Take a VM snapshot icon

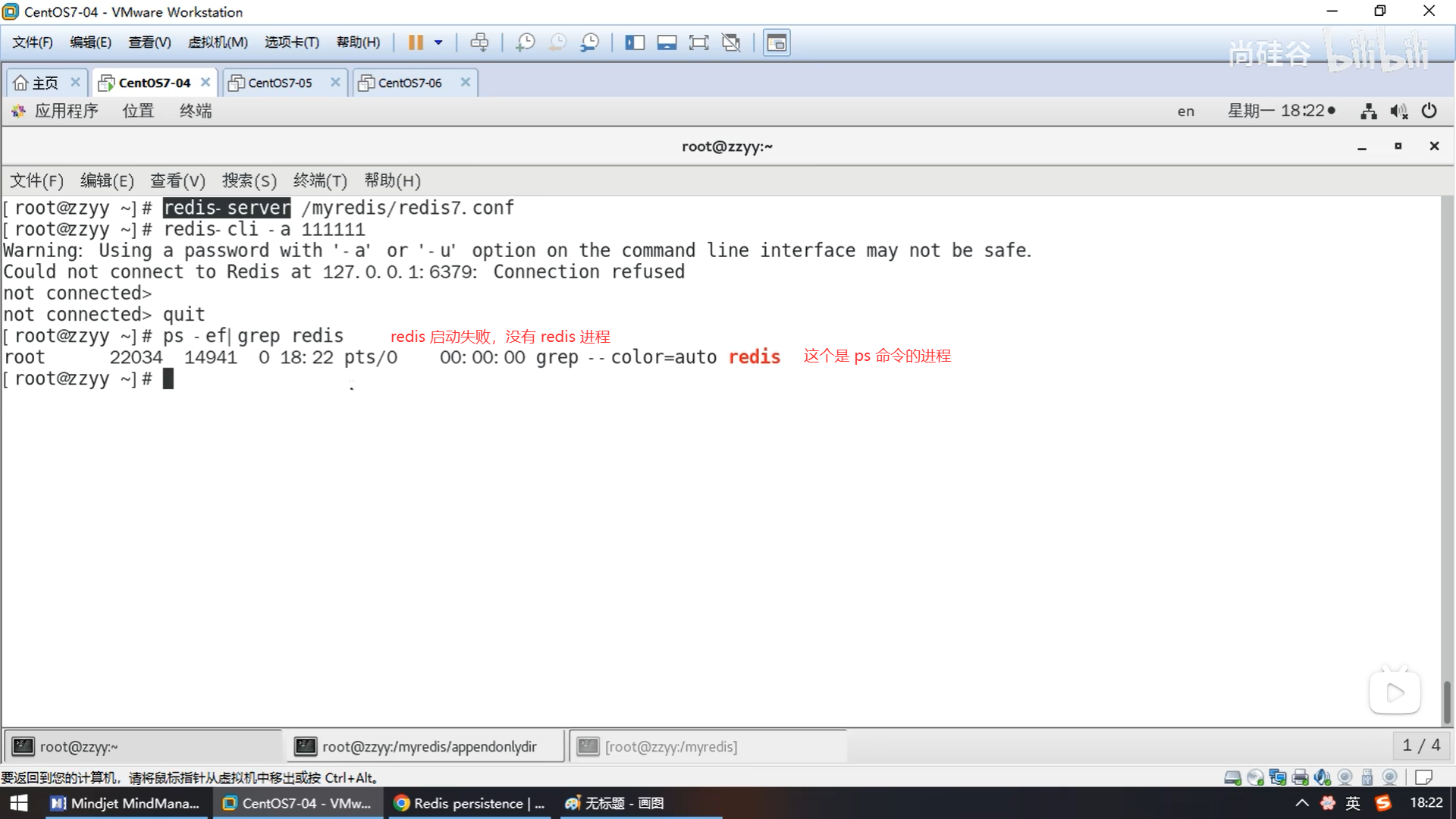pos(525,42)
